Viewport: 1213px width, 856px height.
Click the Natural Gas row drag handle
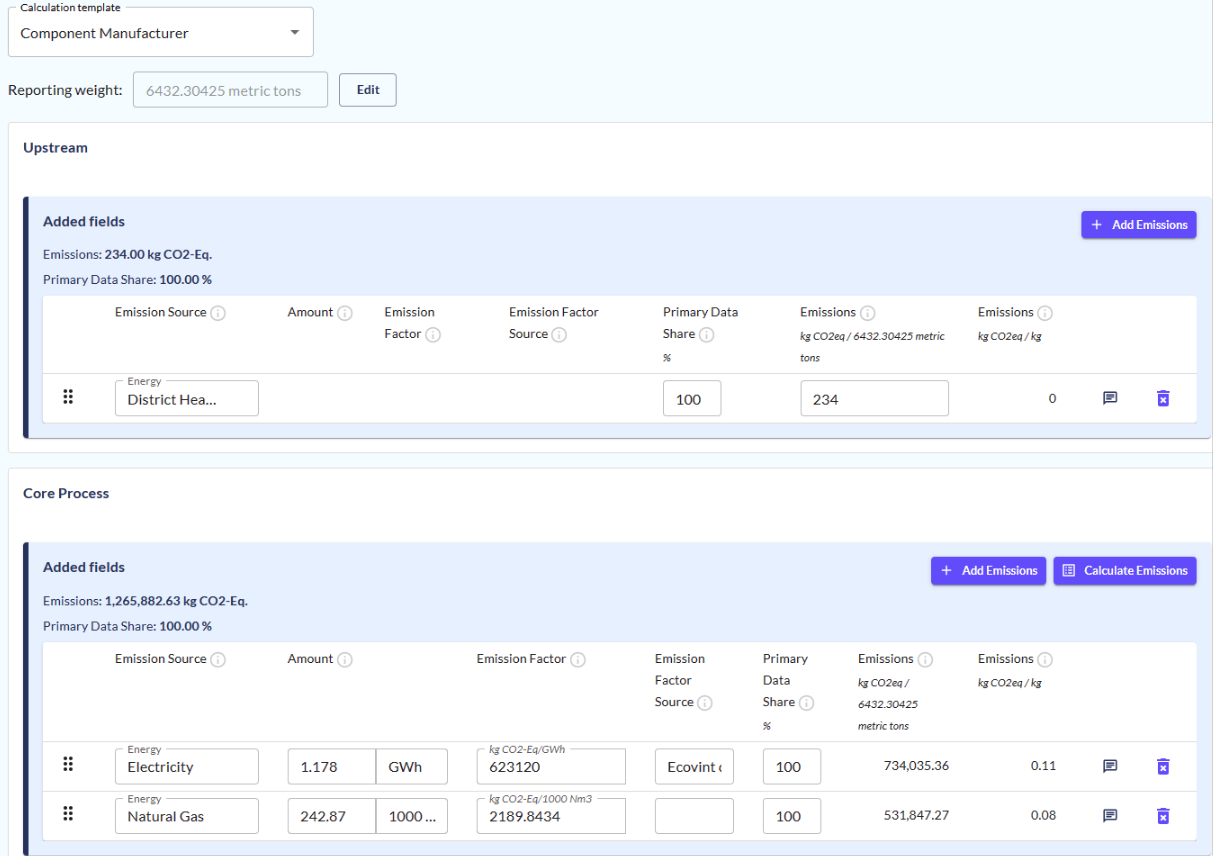click(68, 814)
